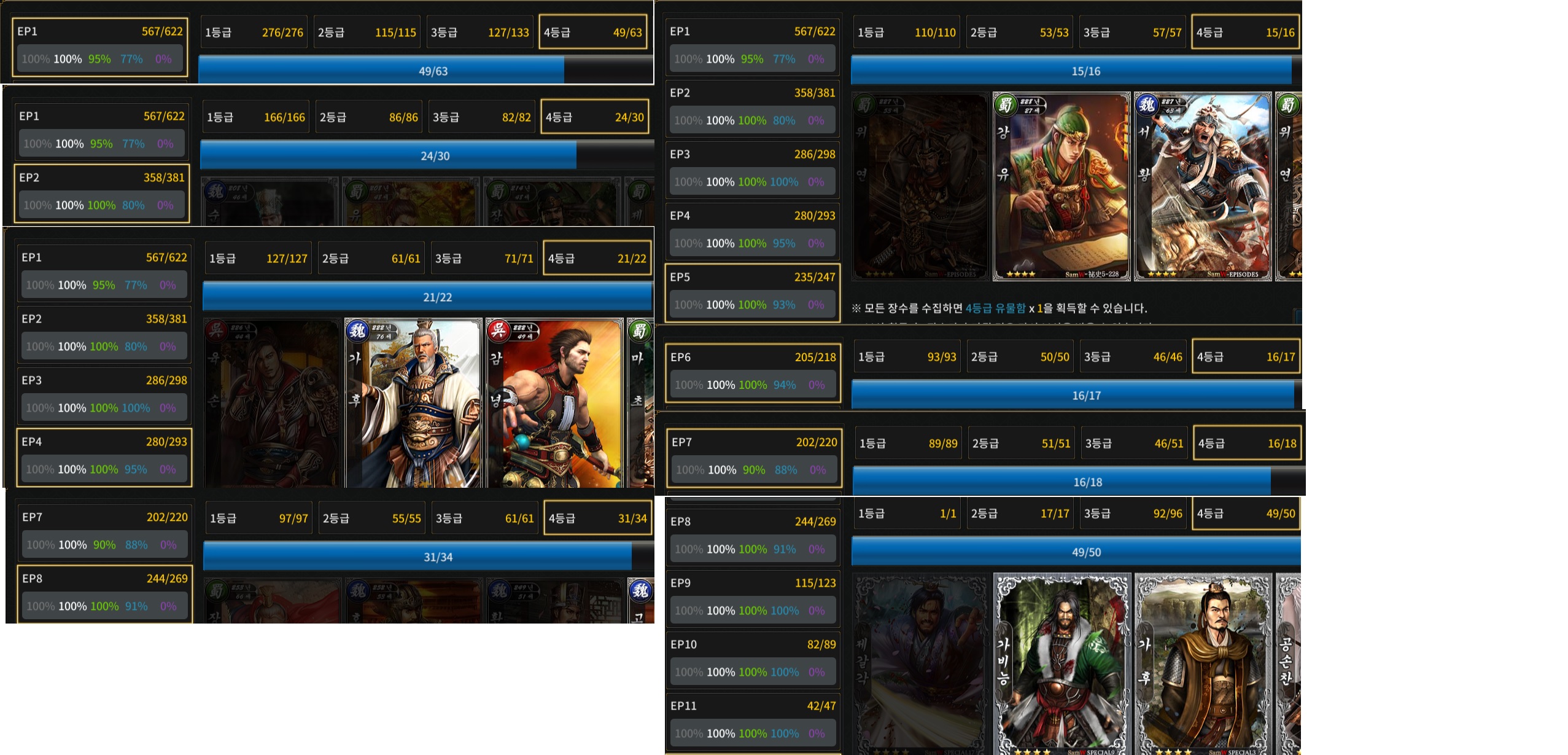Click the 吳 emblem on the dimmed 손 card

pyautogui.click(x=216, y=331)
